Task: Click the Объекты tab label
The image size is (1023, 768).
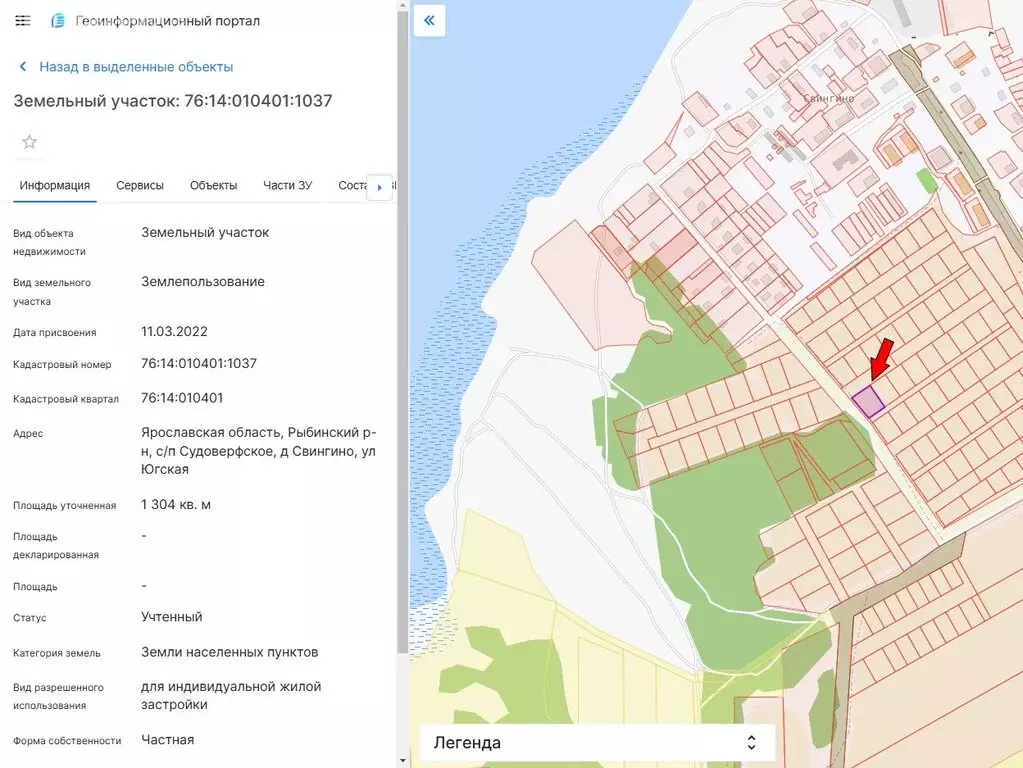Action: 213,185
